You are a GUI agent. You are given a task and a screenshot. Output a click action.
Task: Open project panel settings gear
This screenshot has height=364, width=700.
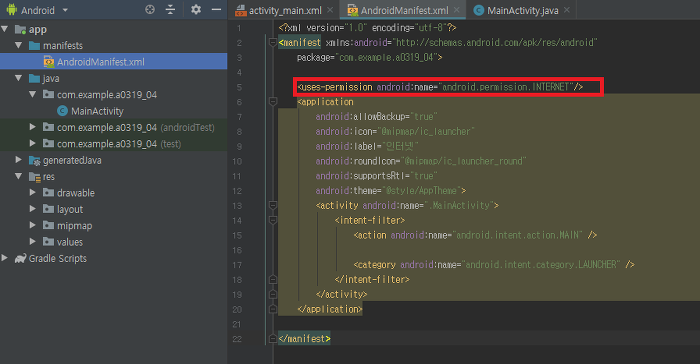pyautogui.click(x=196, y=9)
